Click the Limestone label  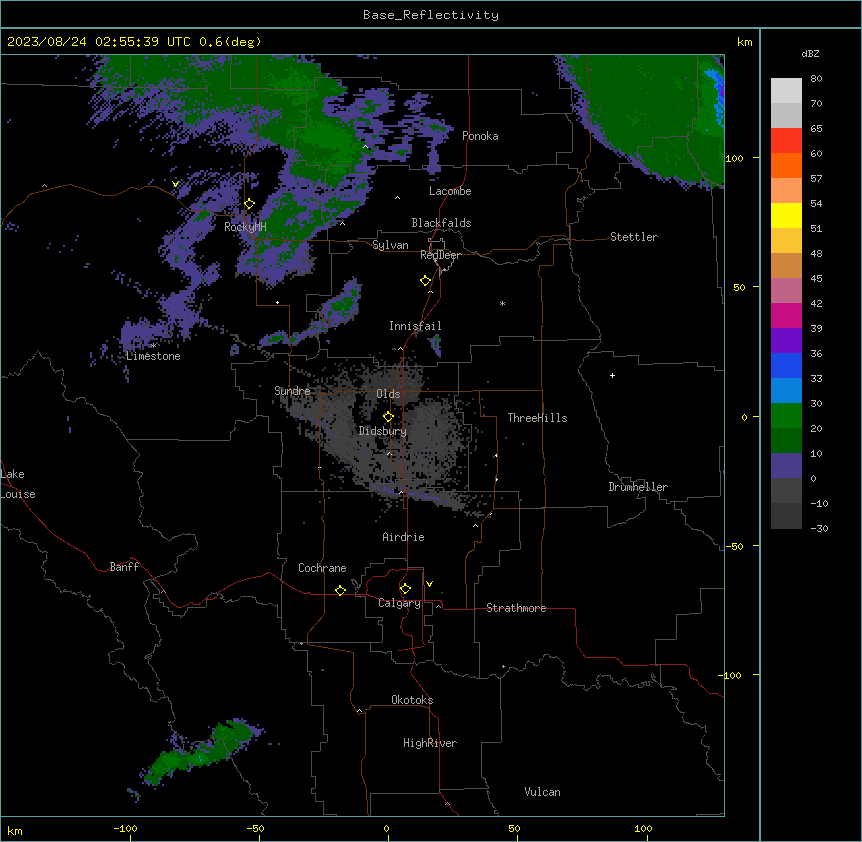153,356
